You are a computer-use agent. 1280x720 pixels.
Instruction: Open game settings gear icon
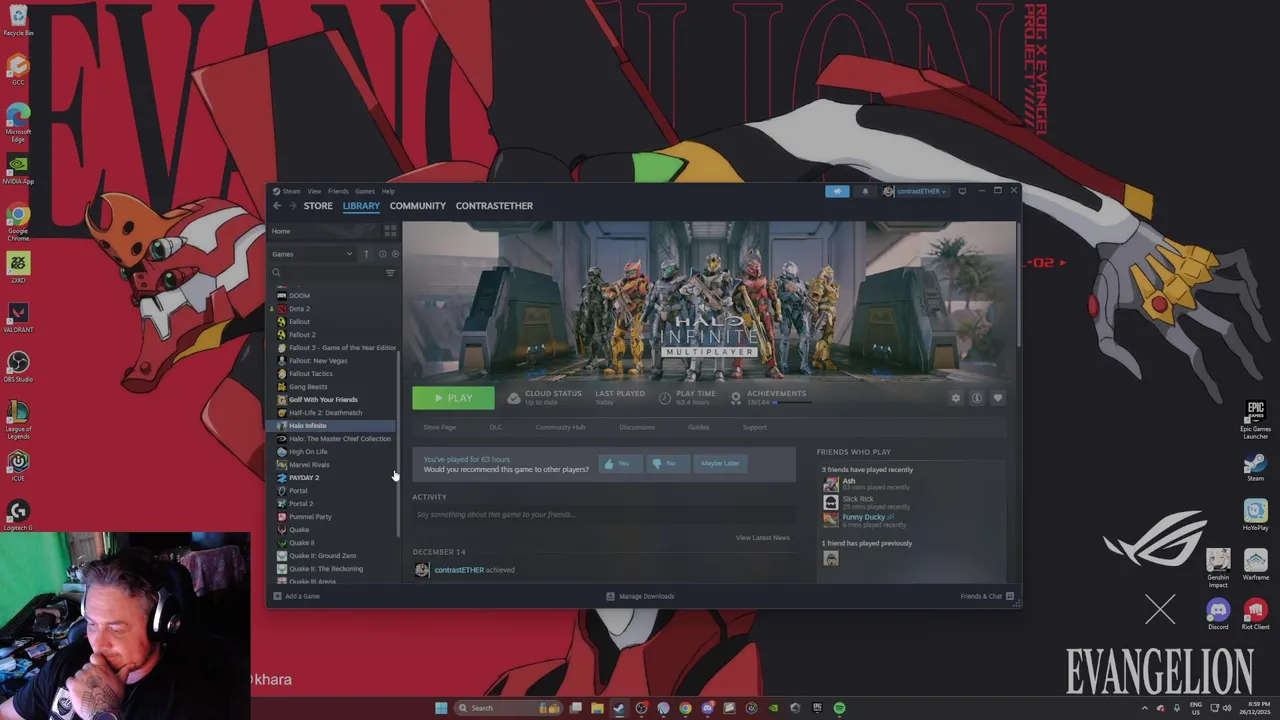coord(956,398)
